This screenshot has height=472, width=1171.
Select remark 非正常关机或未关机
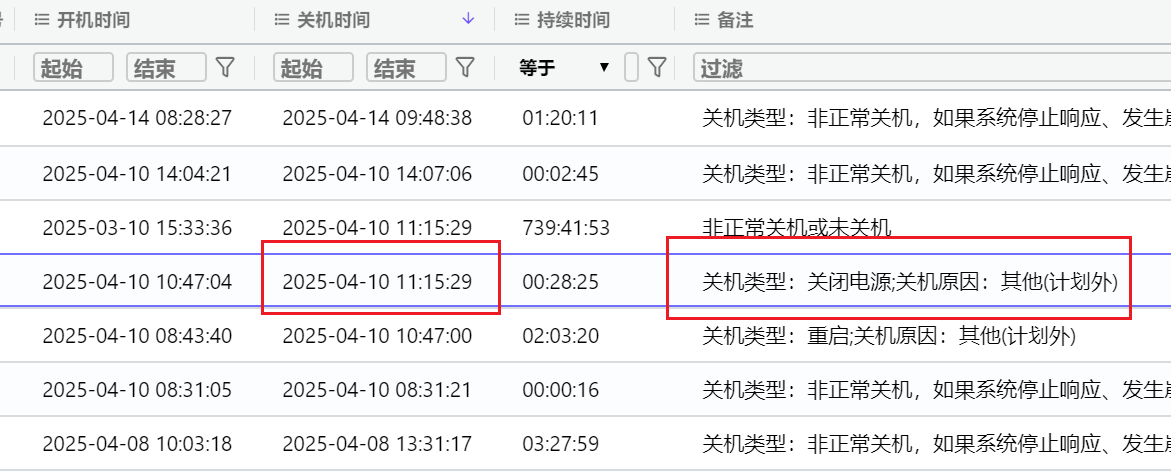797,228
